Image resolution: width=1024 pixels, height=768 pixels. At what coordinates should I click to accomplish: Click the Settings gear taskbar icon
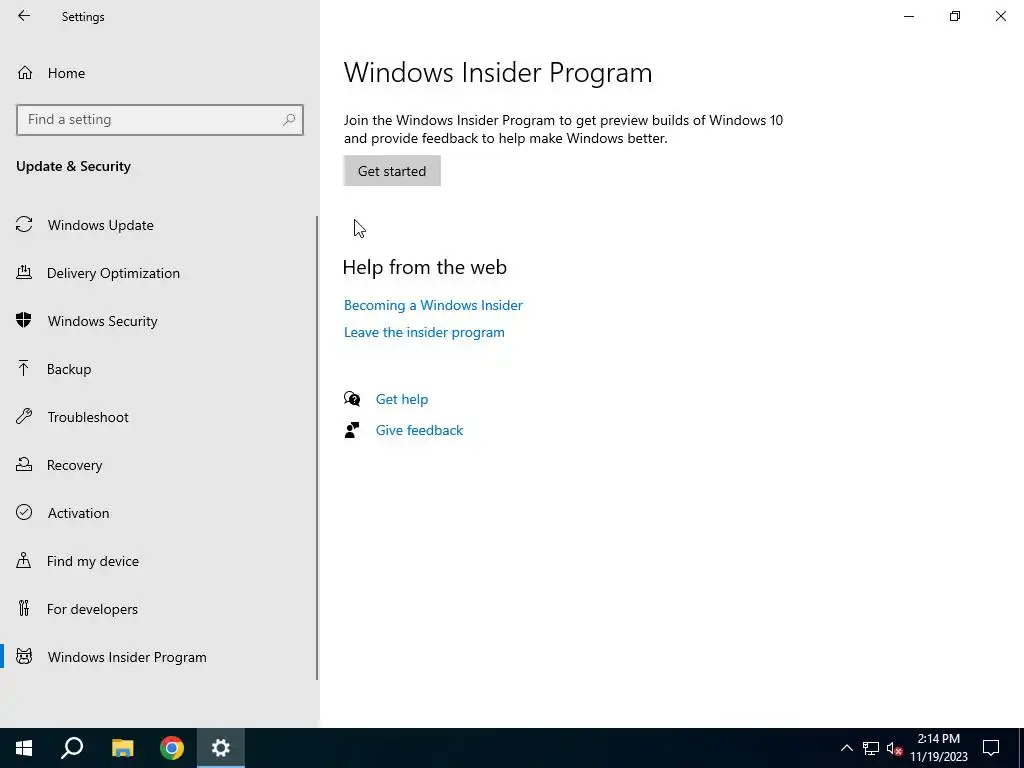[221, 748]
